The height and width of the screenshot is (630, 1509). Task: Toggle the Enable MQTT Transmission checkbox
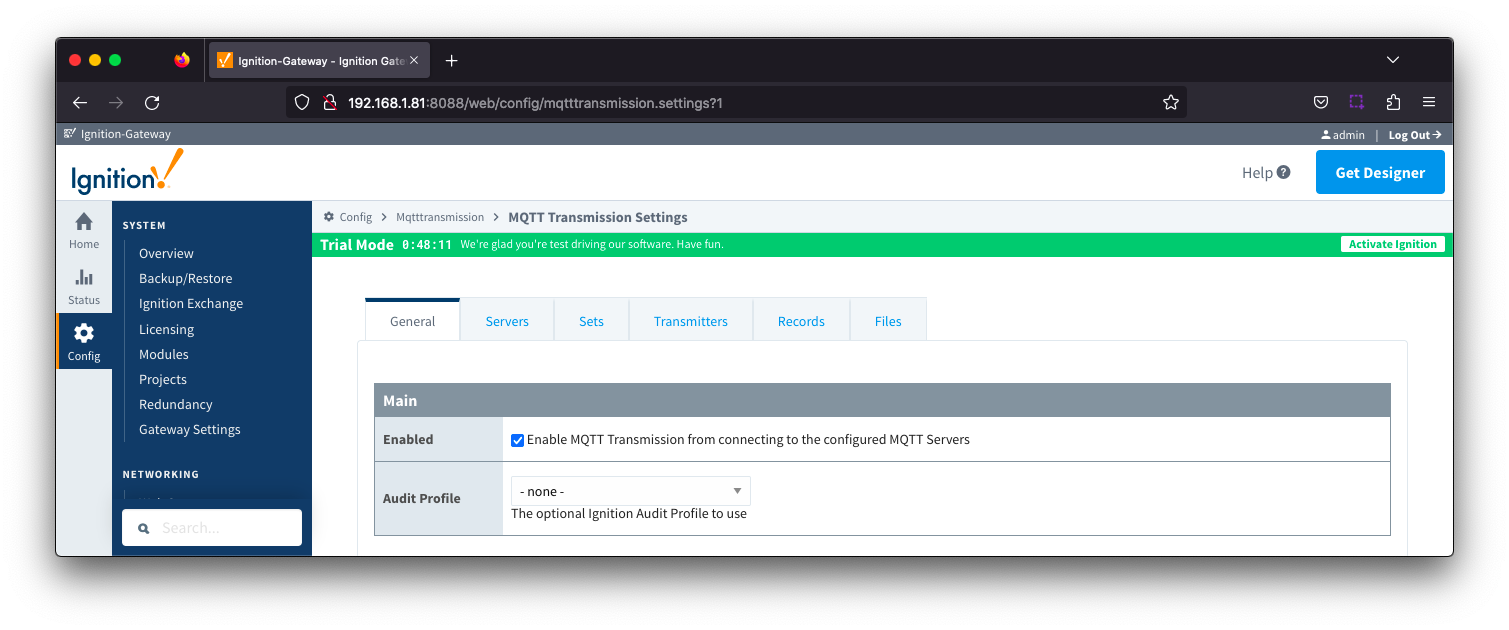[517, 440]
